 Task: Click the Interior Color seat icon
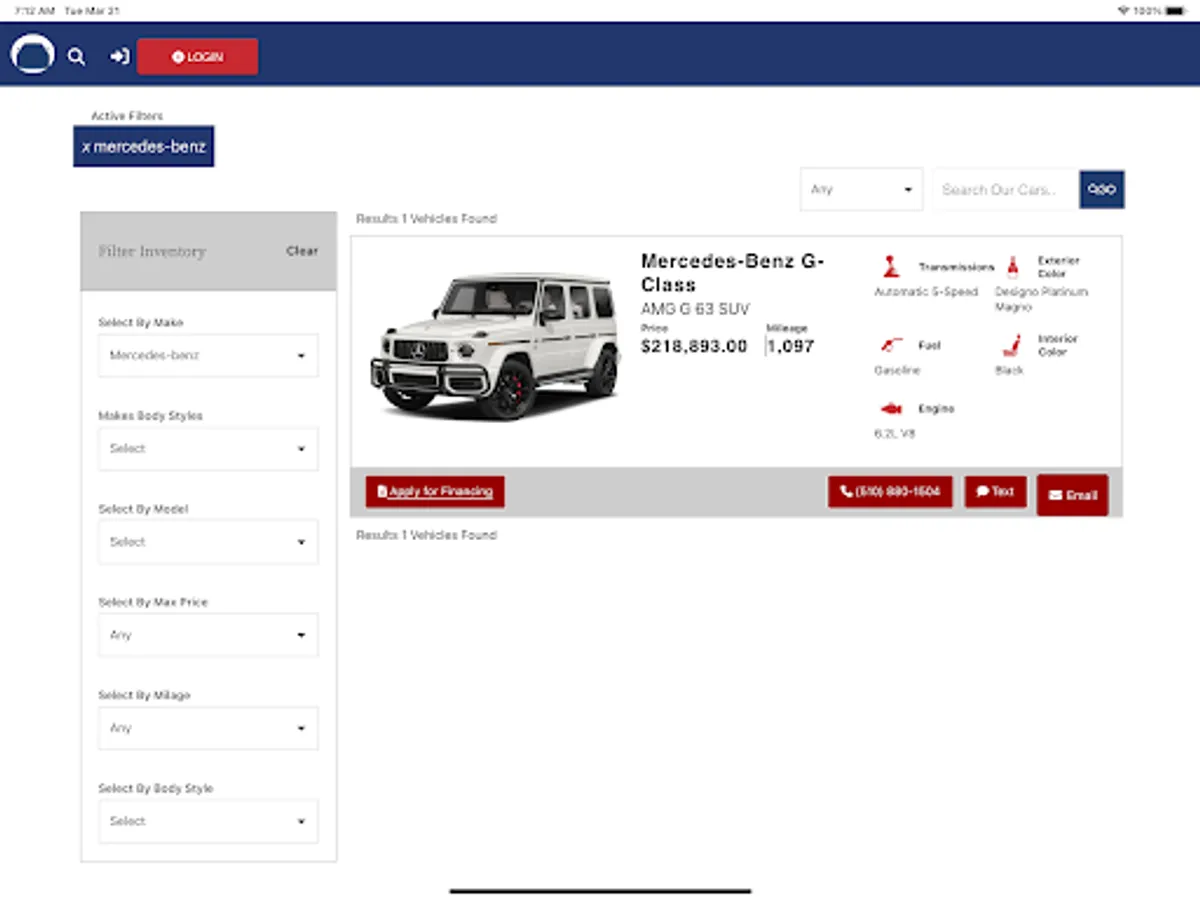point(1011,345)
